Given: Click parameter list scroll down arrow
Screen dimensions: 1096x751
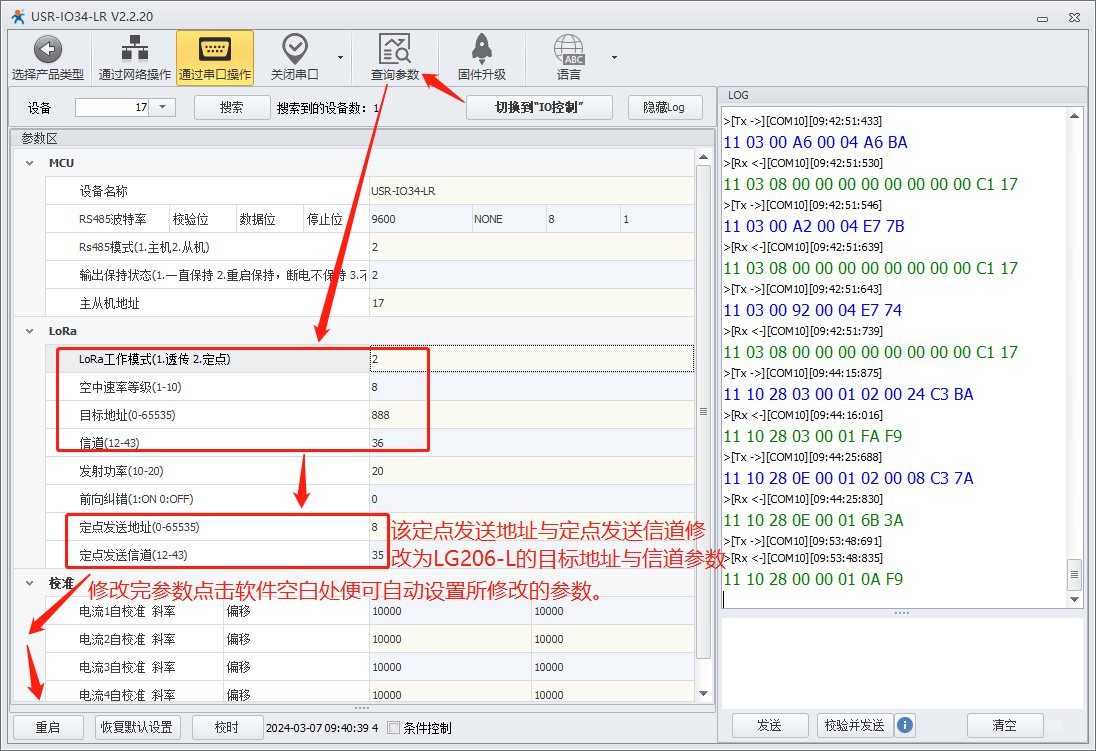Looking at the screenshot, I should [x=704, y=693].
